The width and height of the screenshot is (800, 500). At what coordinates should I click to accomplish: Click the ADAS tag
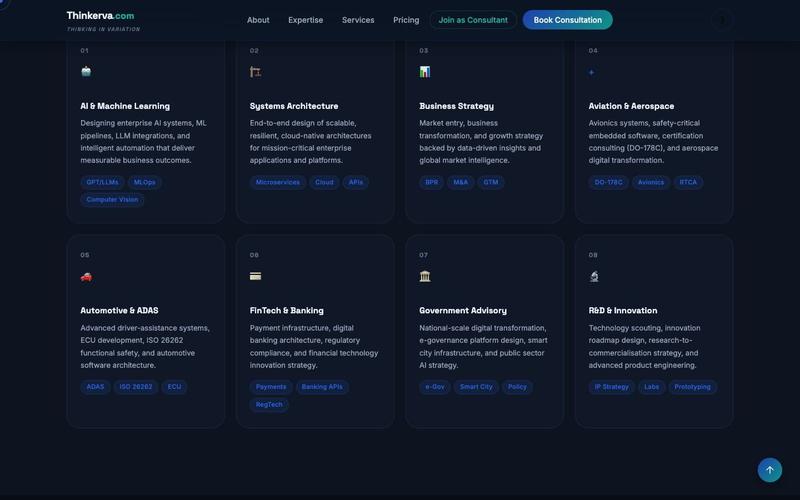[x=95, y=387]
